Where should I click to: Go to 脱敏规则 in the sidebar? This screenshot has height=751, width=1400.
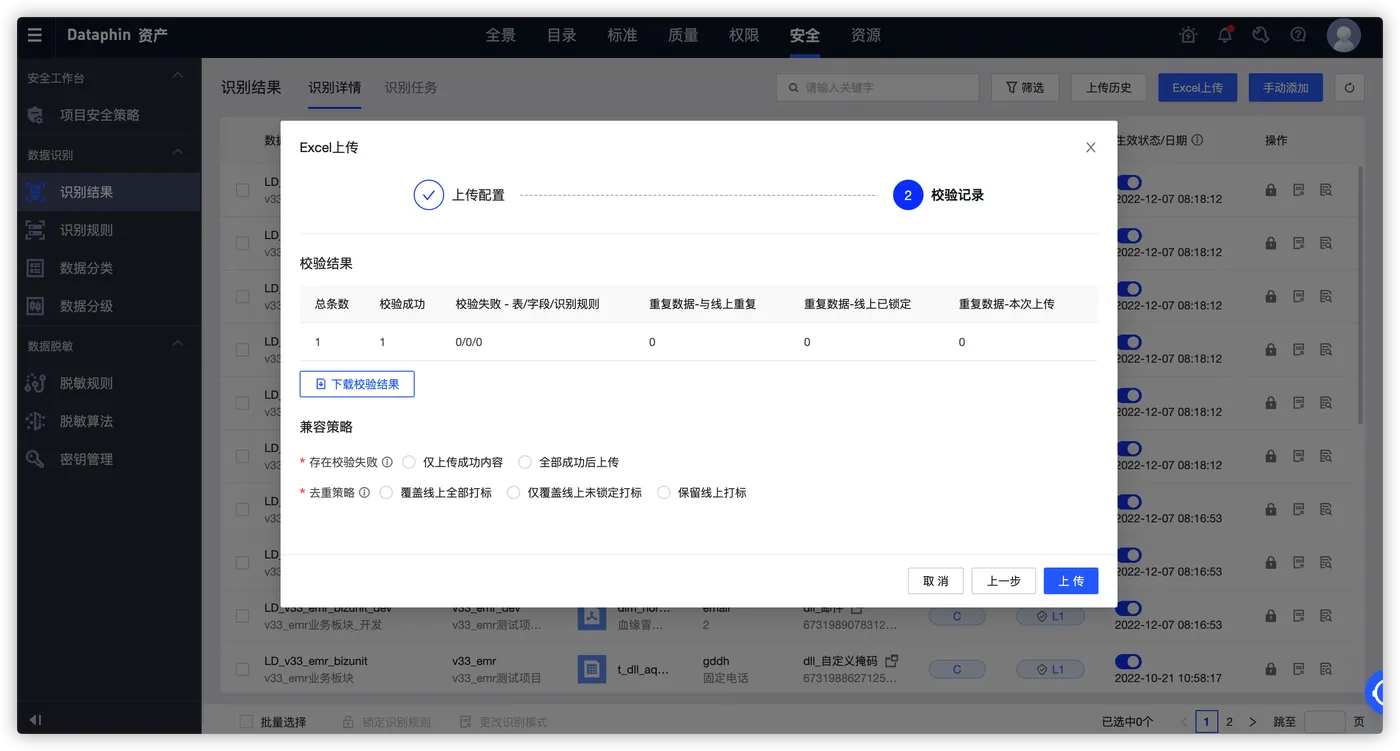pyautogui.click(x=108, y=383)
